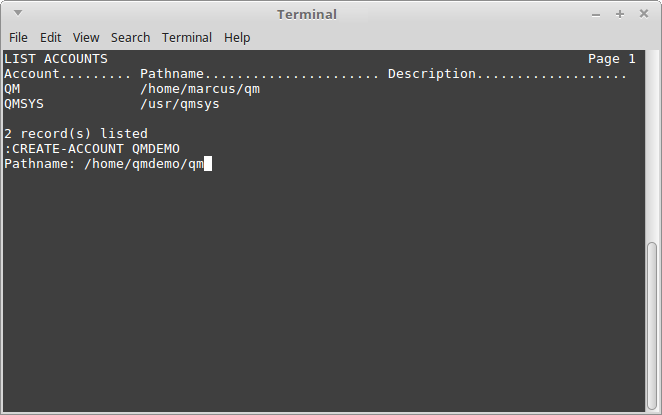Screen dimensions: 662x415
Task: Open the Edit menu
Action: click(x=50, y=38)
